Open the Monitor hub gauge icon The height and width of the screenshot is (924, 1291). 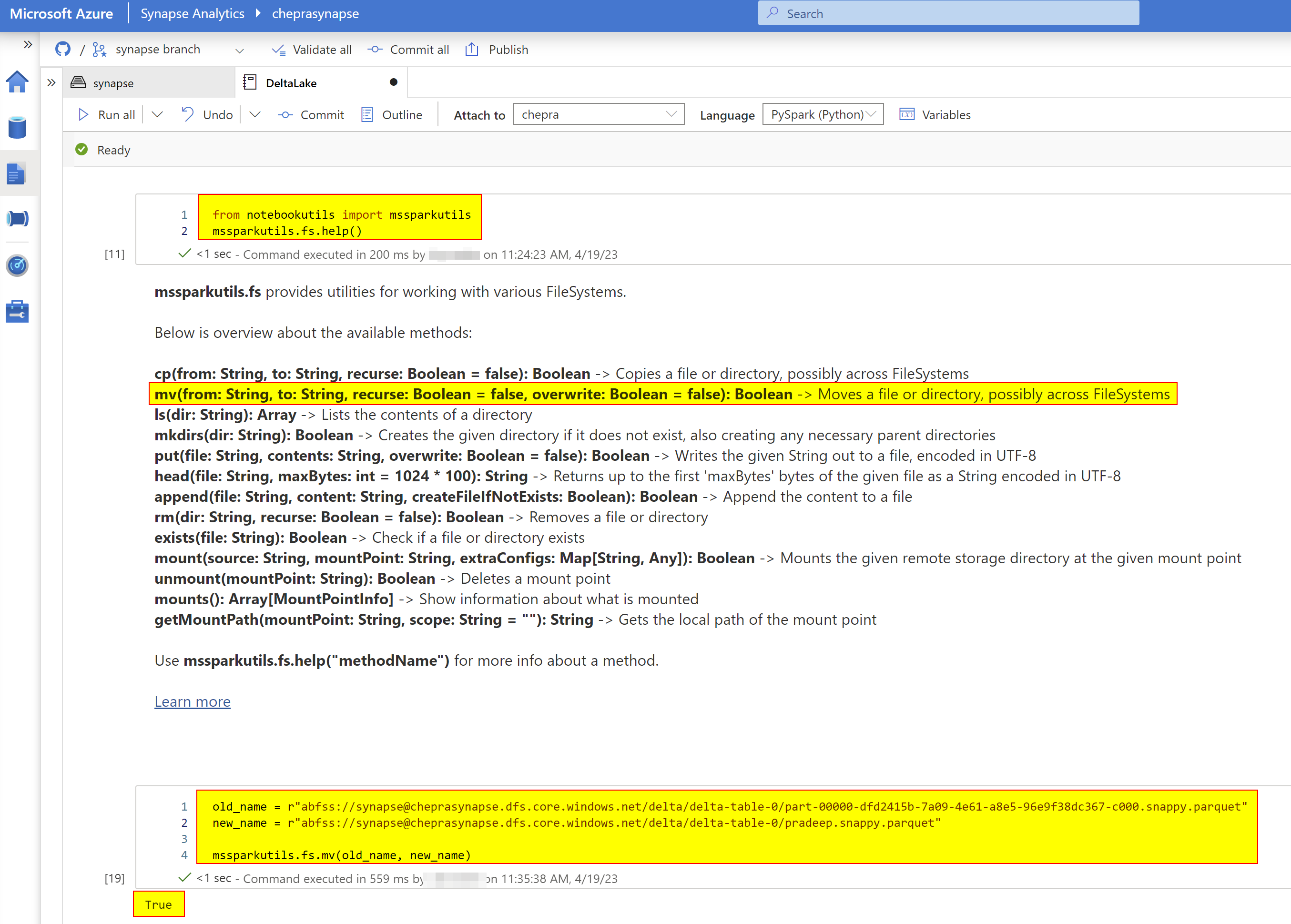click(x=17, y=265)
